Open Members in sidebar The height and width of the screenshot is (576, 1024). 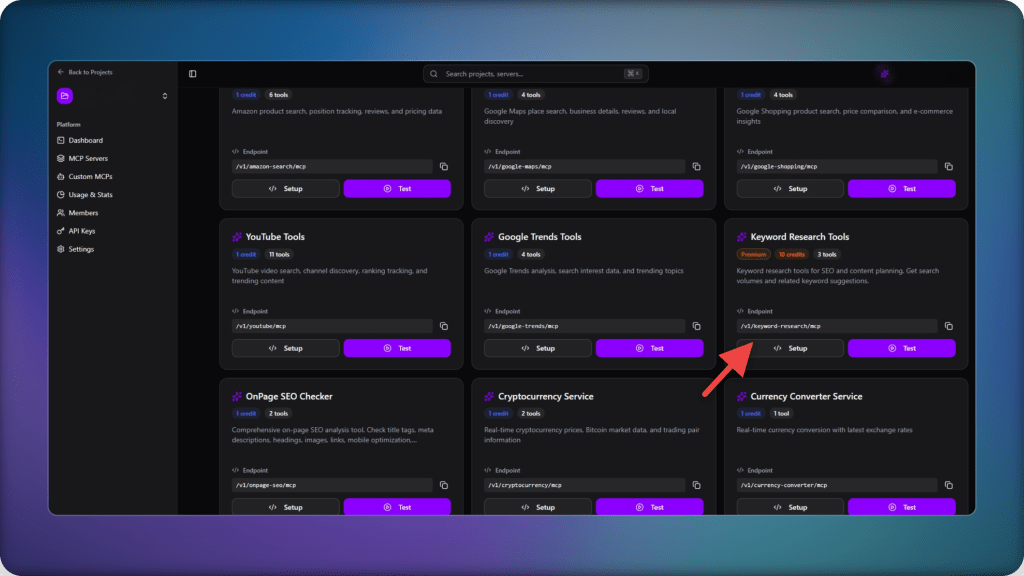(x=83, y=213)
